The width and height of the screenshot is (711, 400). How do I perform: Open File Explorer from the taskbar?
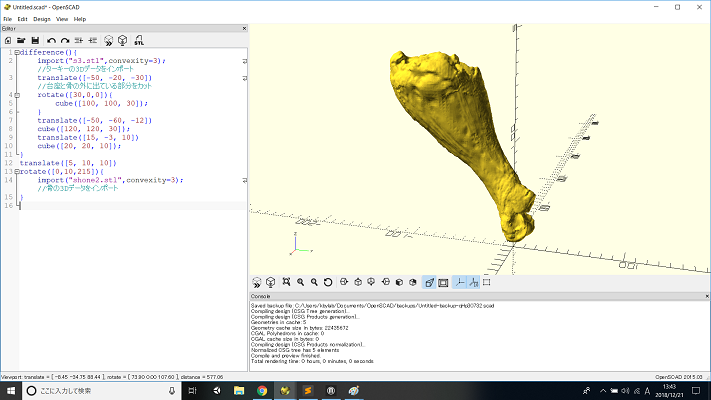click(x=239, y=390)
